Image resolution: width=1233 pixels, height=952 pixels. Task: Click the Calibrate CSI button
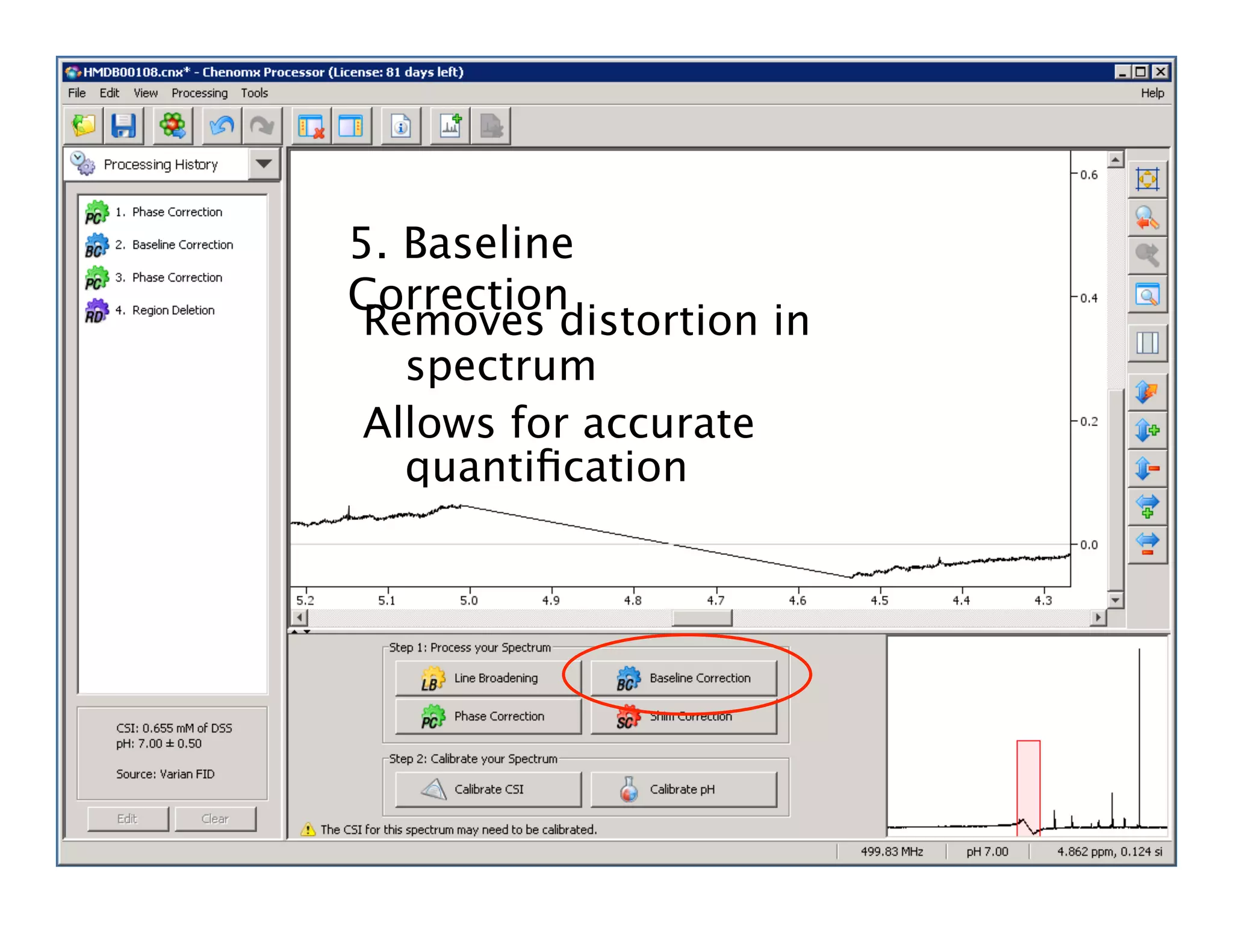488,789
